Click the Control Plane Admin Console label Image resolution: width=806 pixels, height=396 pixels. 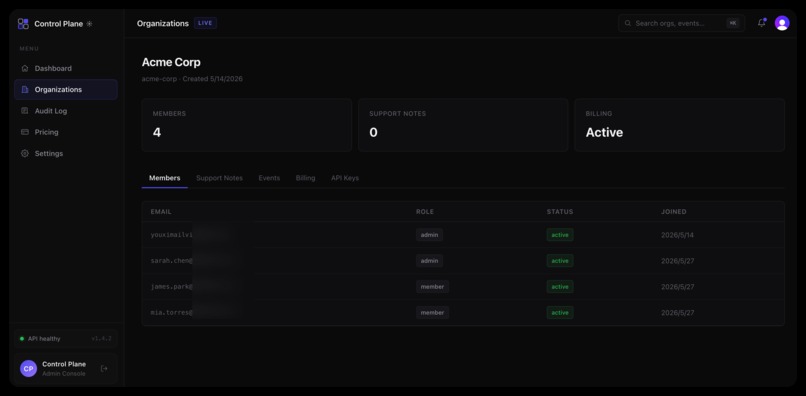coord(64,368)
